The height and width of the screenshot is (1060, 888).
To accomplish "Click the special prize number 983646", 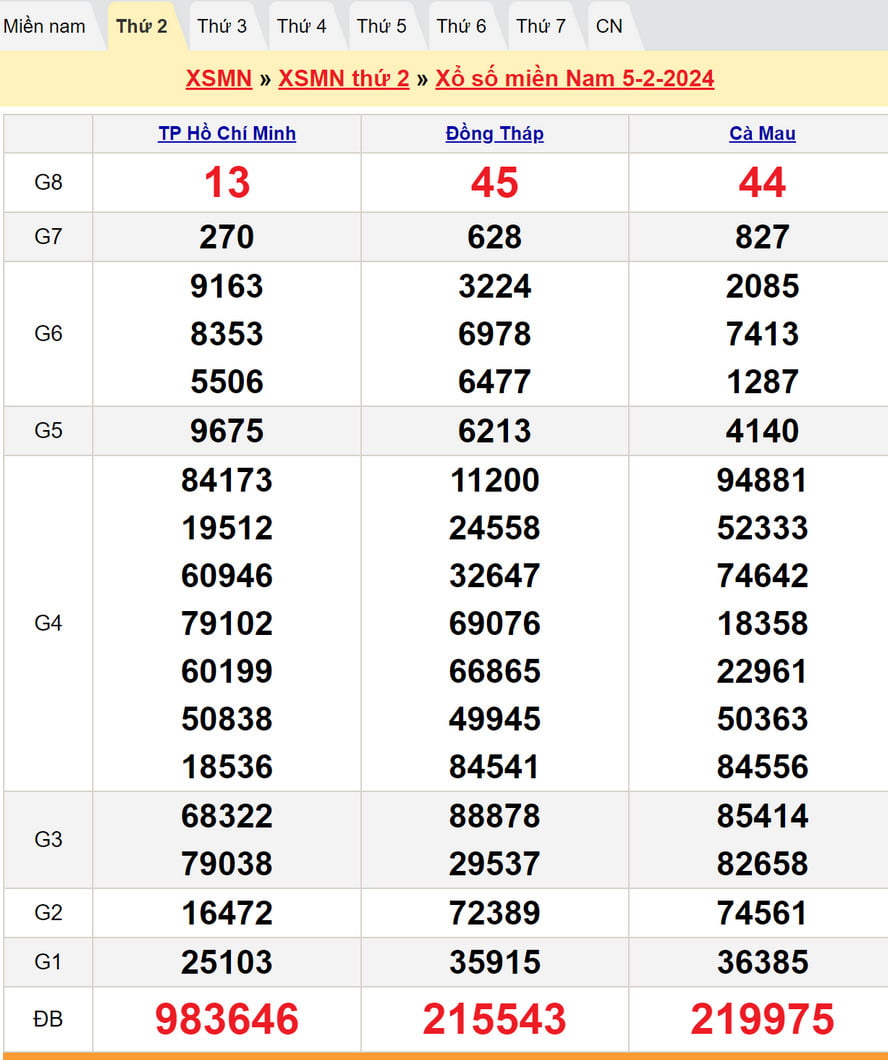I will click(227, 1019).
